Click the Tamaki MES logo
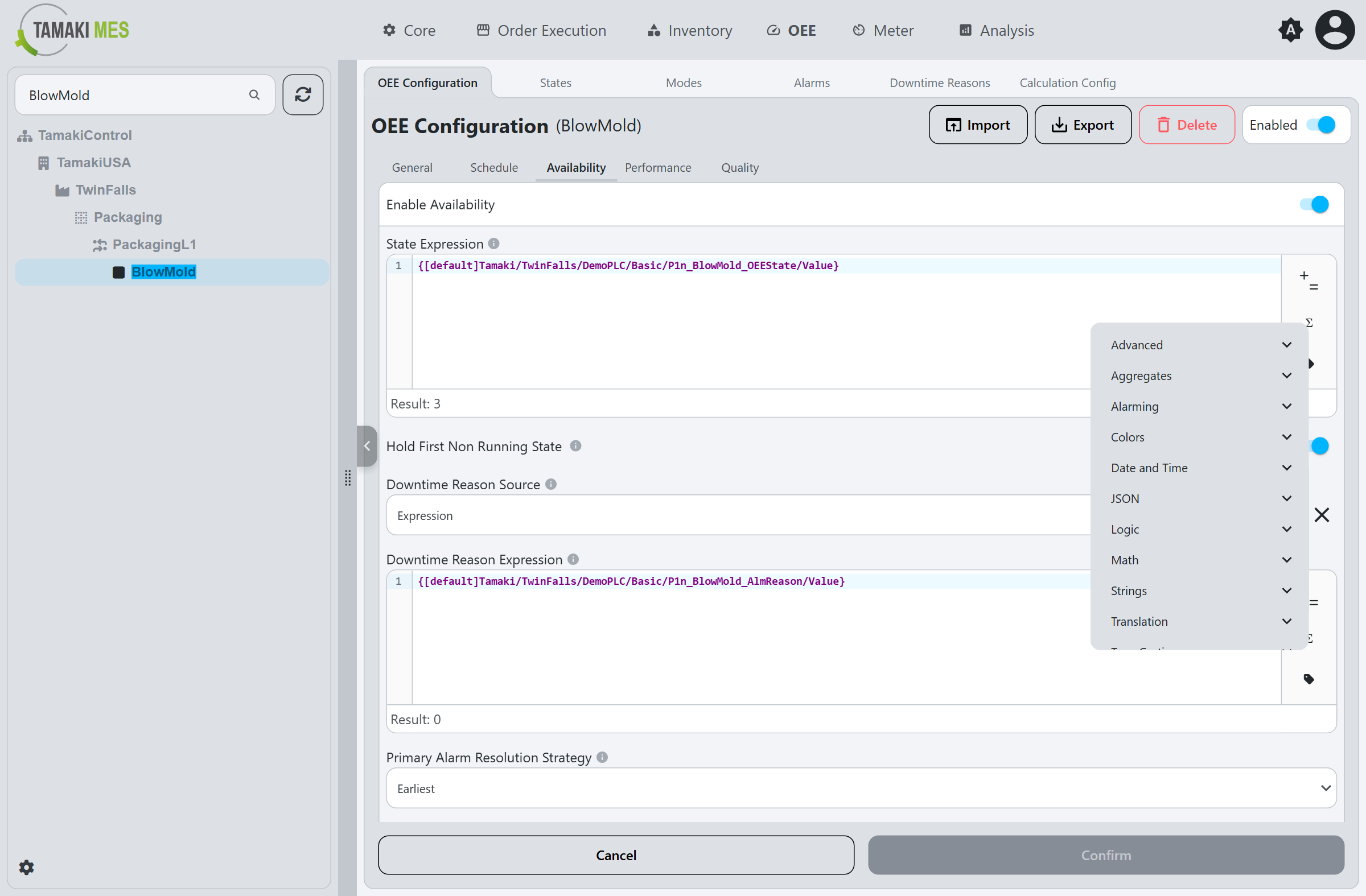 72,30
